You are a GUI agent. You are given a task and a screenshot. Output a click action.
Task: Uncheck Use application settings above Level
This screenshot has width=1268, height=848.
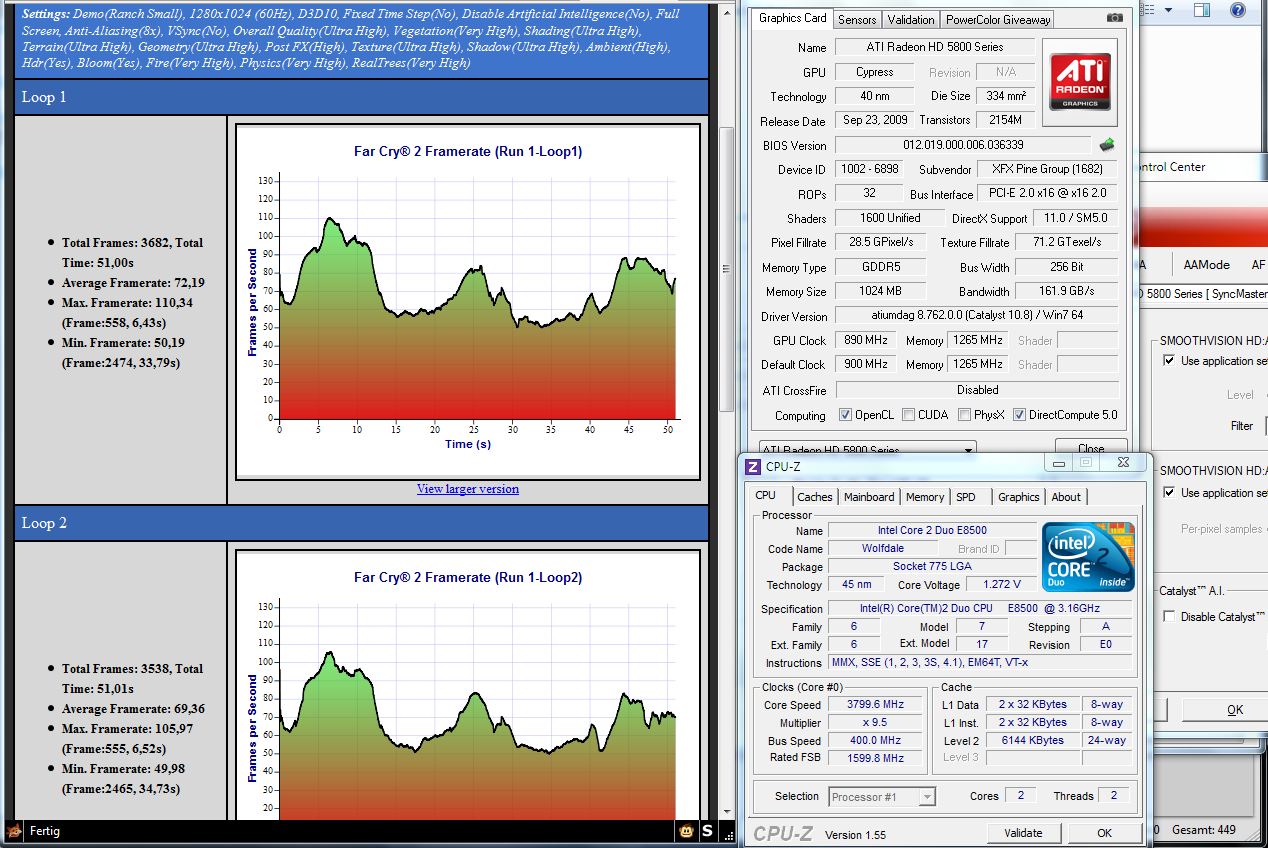[x=1168, y=361]
